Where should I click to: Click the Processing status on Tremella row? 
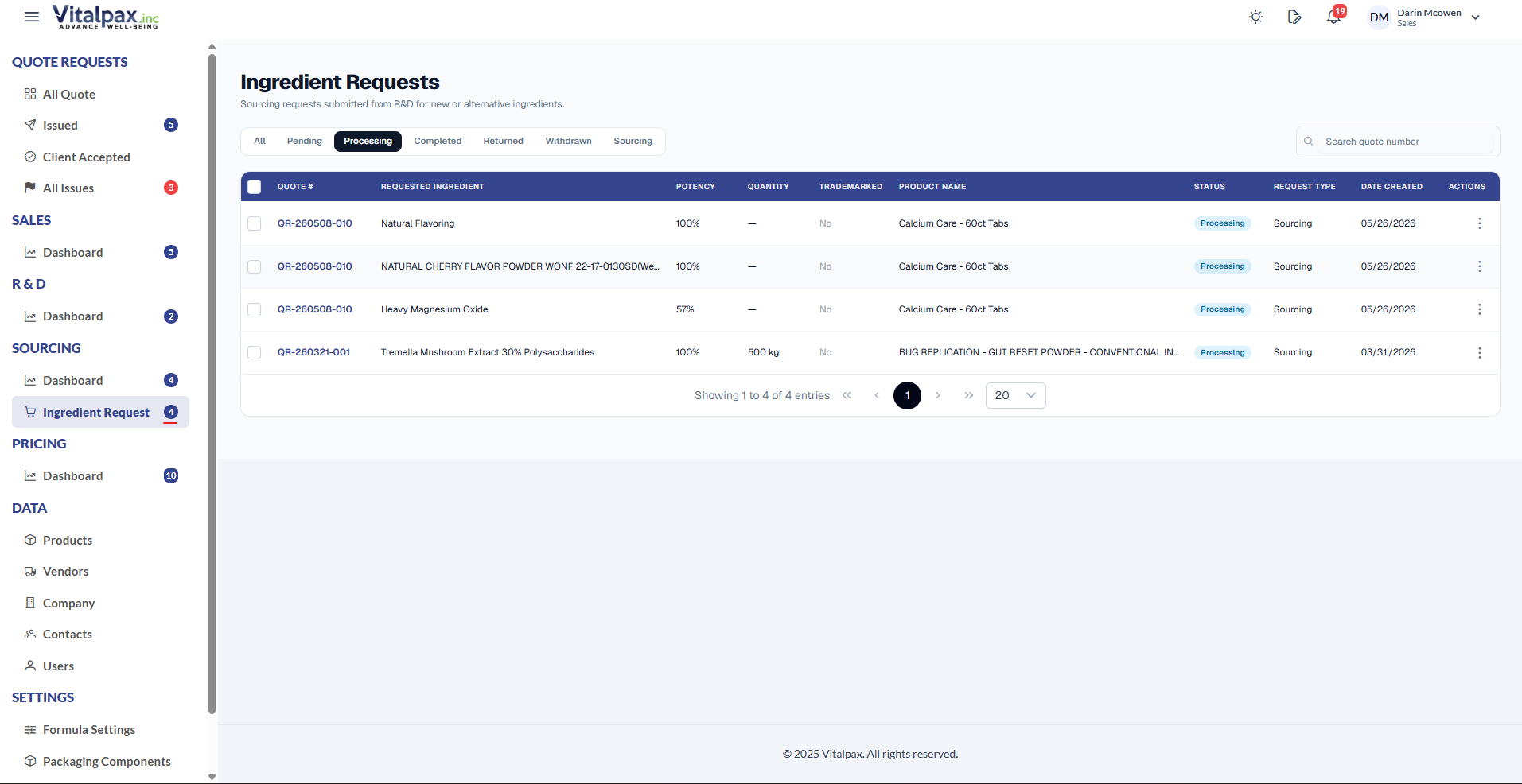click(1222, 352)
